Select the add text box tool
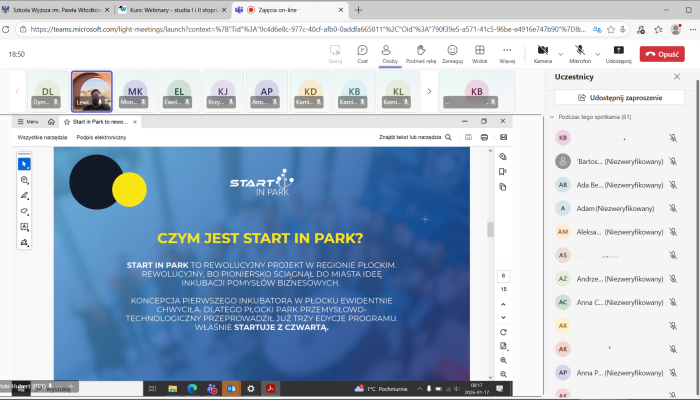 24,227
